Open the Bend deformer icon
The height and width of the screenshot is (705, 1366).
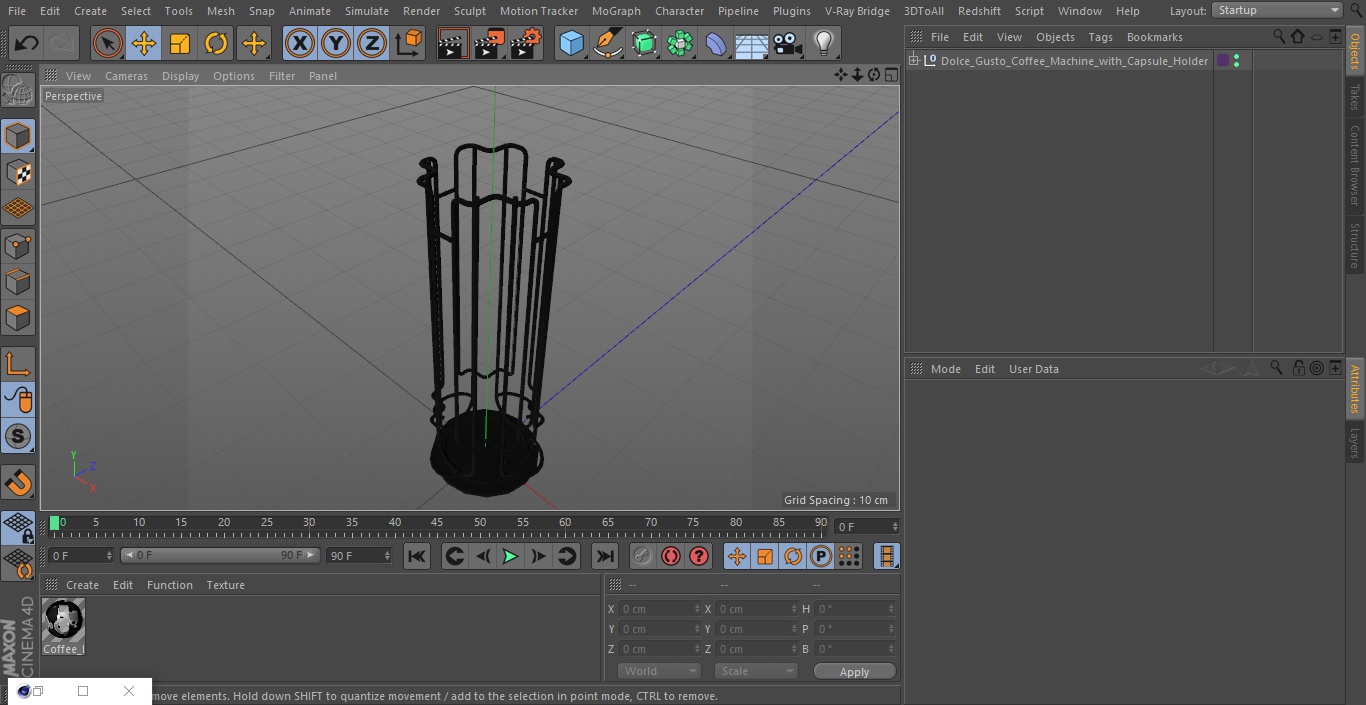716,43
